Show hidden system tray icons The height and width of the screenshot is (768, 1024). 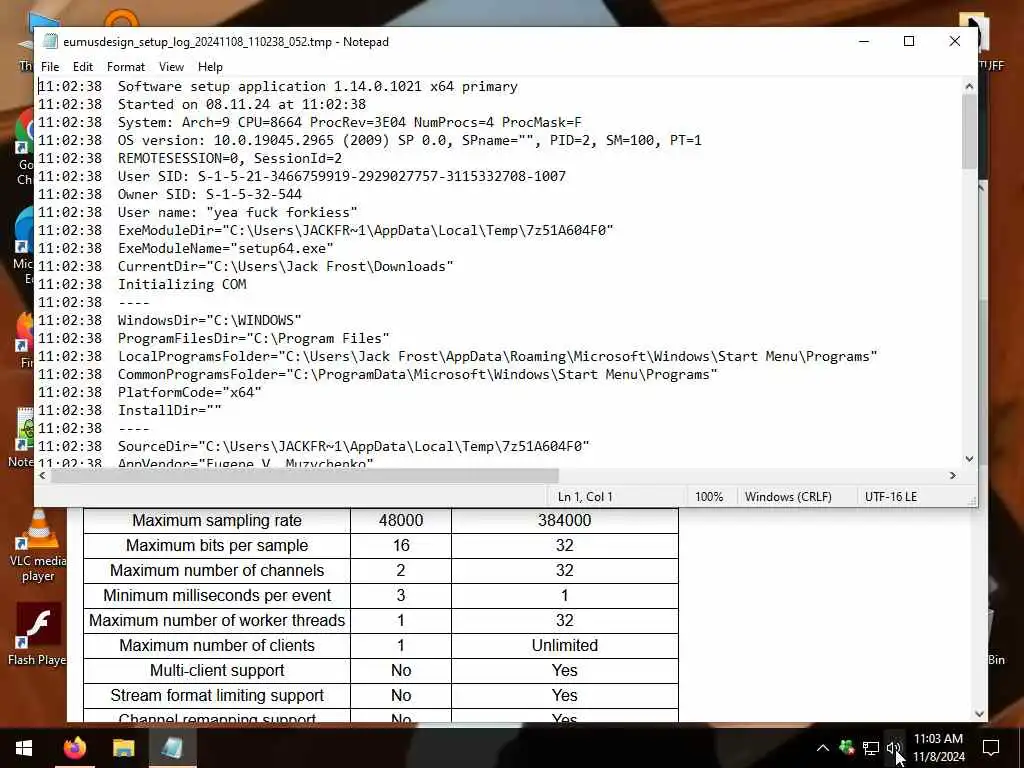pyautogui.click(x=823, y=748)
